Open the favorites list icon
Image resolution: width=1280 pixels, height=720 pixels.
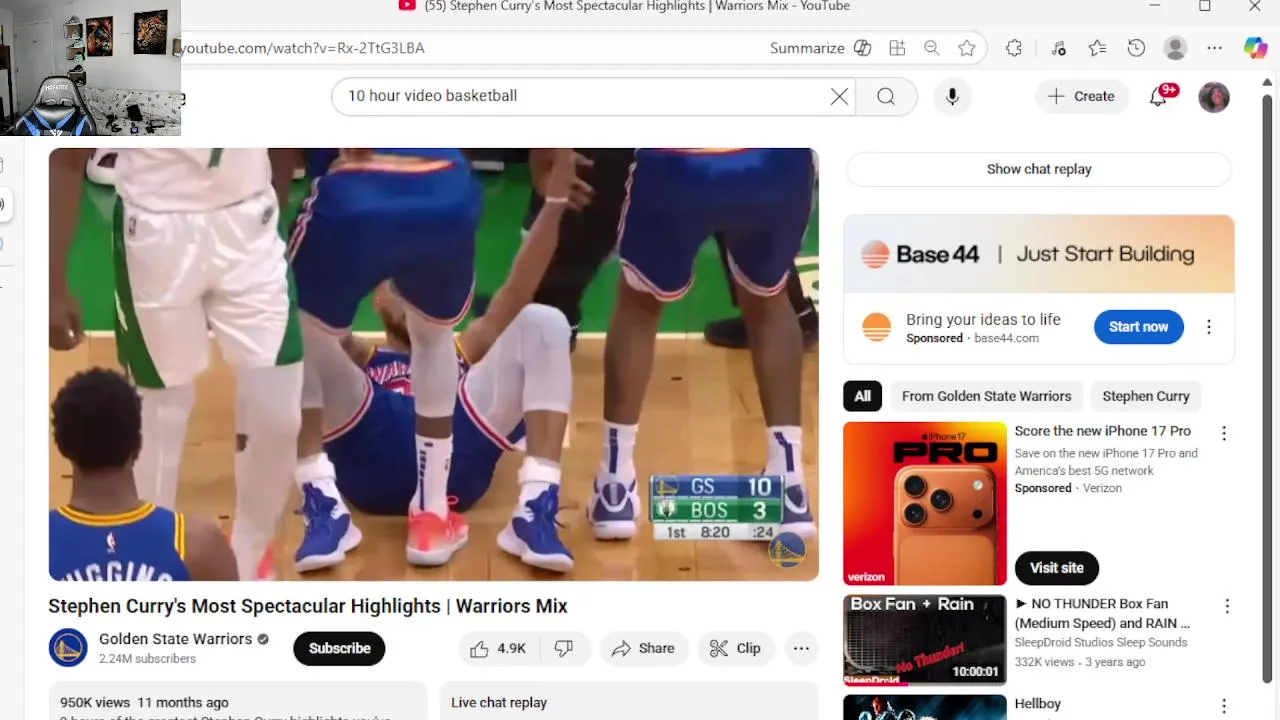(x=1097, y=48)
